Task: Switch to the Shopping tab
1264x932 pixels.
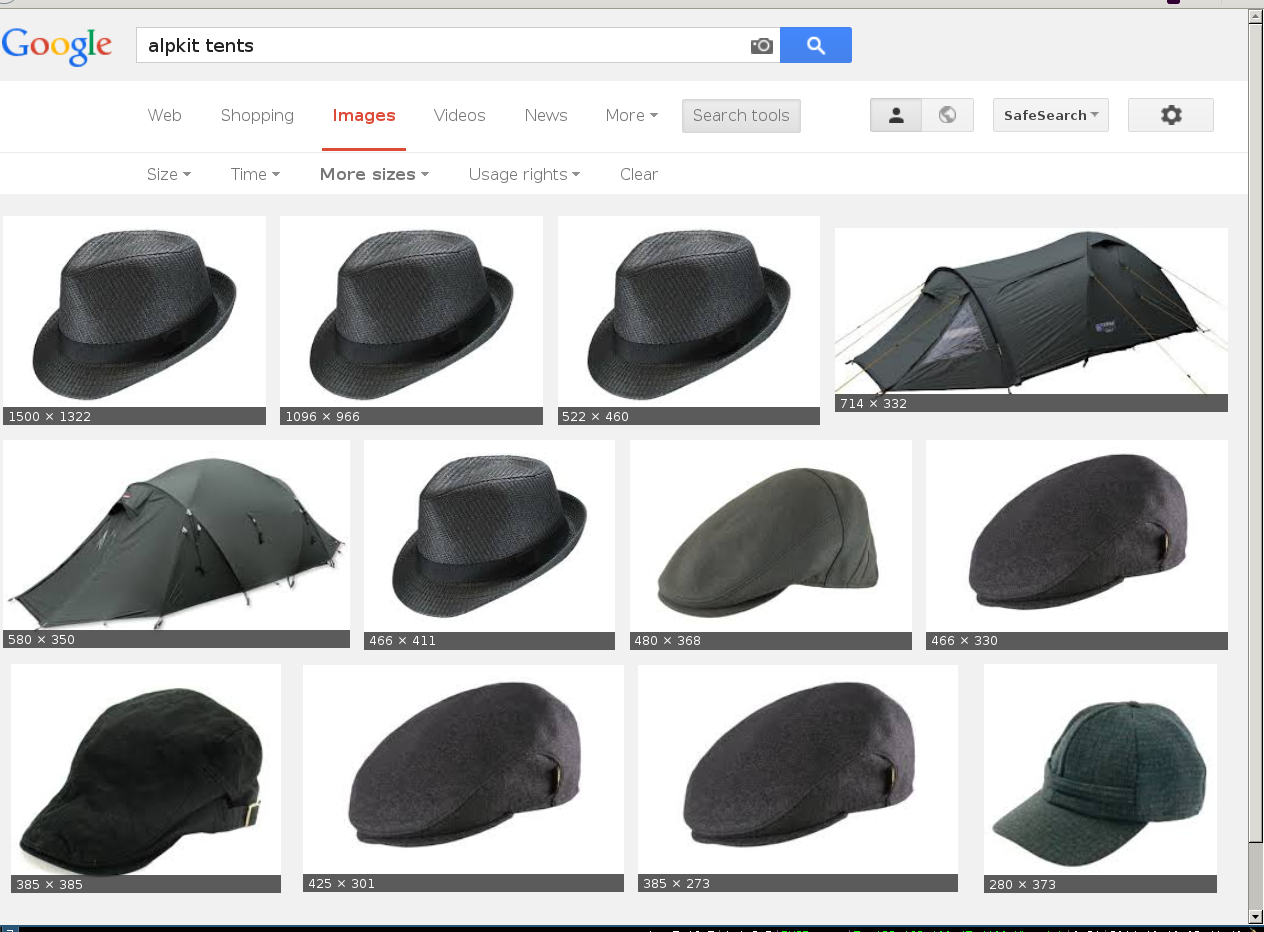Action: coord(257,115)
